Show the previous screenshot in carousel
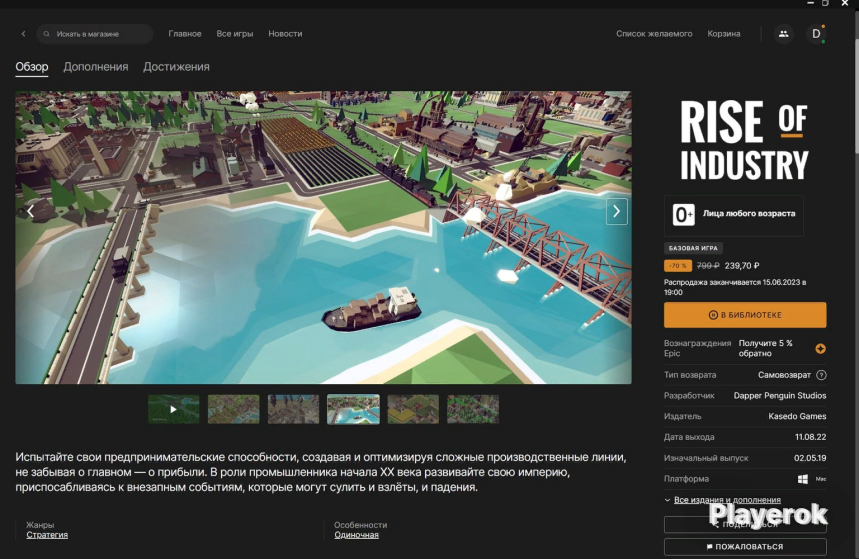 tap(31, 211)
